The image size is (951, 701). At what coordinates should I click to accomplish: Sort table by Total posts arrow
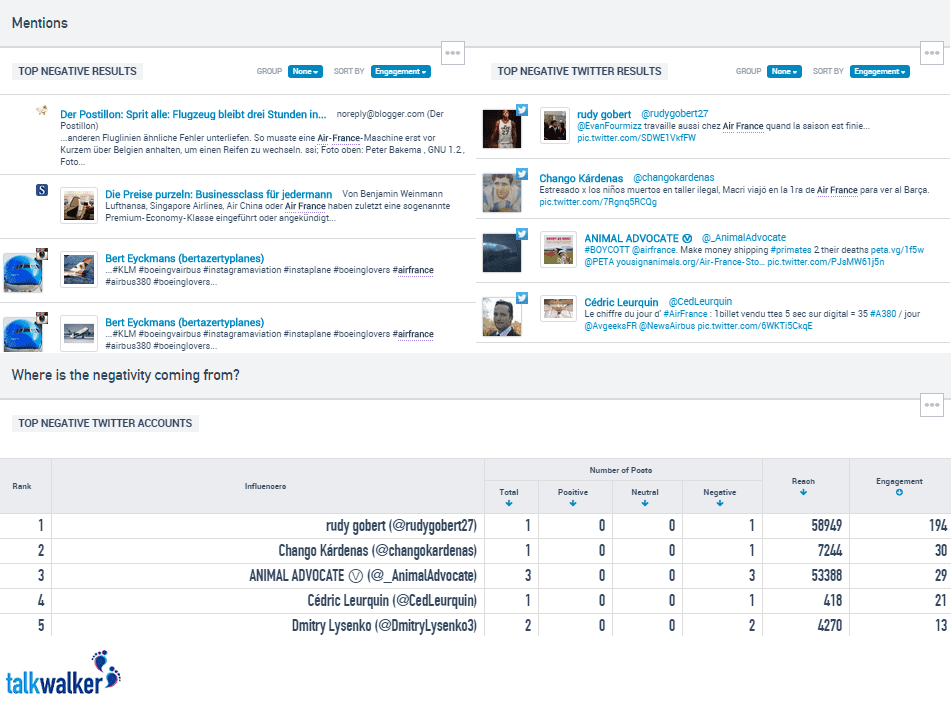(509, 503)
